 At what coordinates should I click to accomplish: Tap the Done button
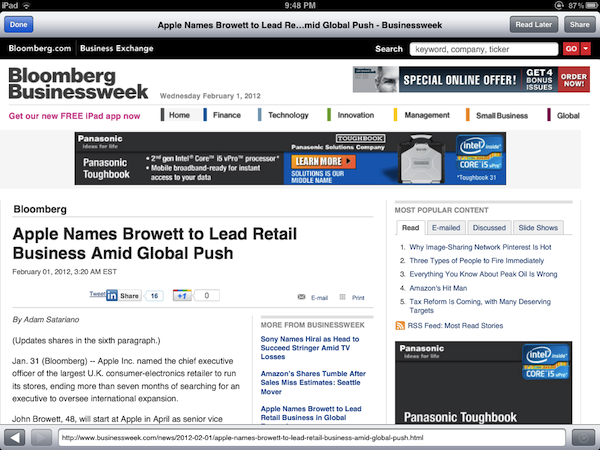pyautogui.click(x=19, y=24)
